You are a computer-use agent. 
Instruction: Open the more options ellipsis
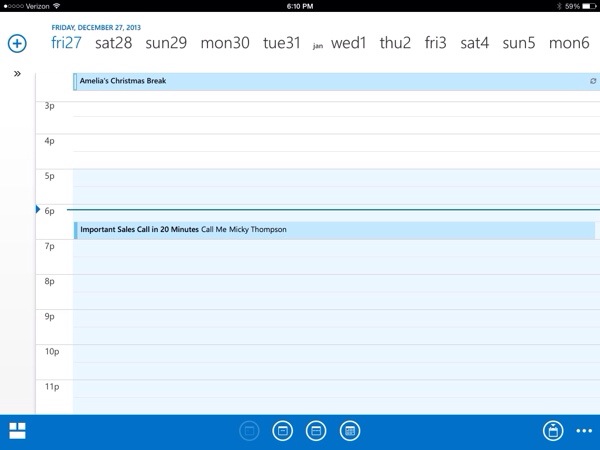click(584, 431)
